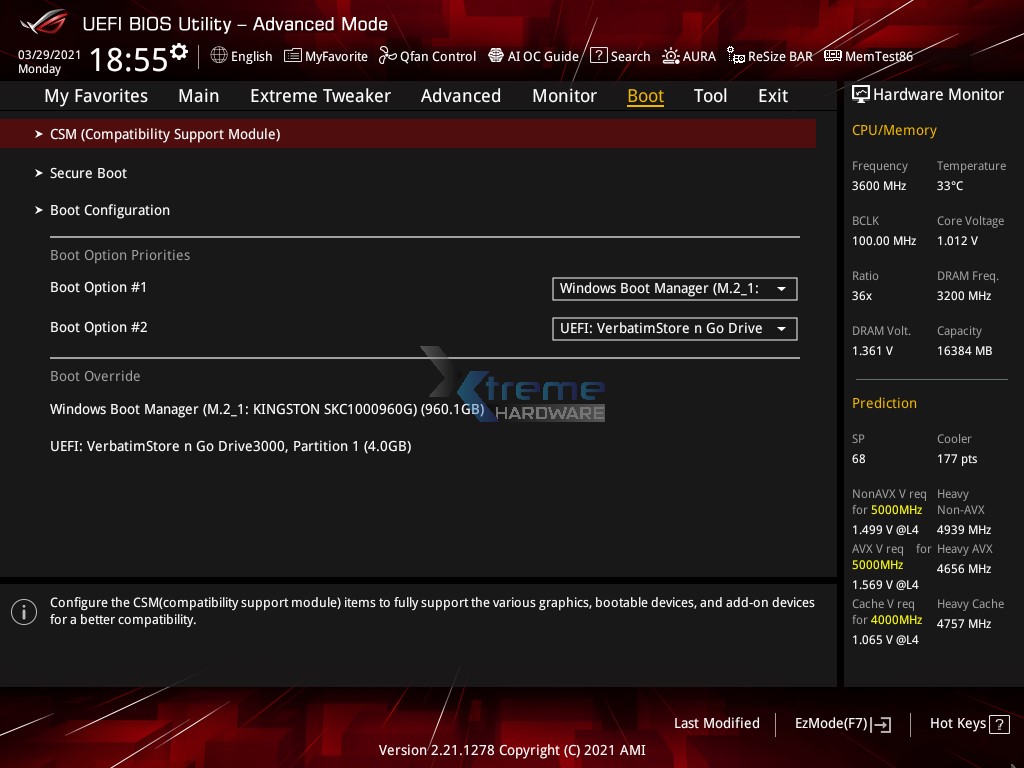Image resolution: width=1024 pixels, height=768 pixels.
Task: Open the AURA lighting settings
Action: coord(689,56)
